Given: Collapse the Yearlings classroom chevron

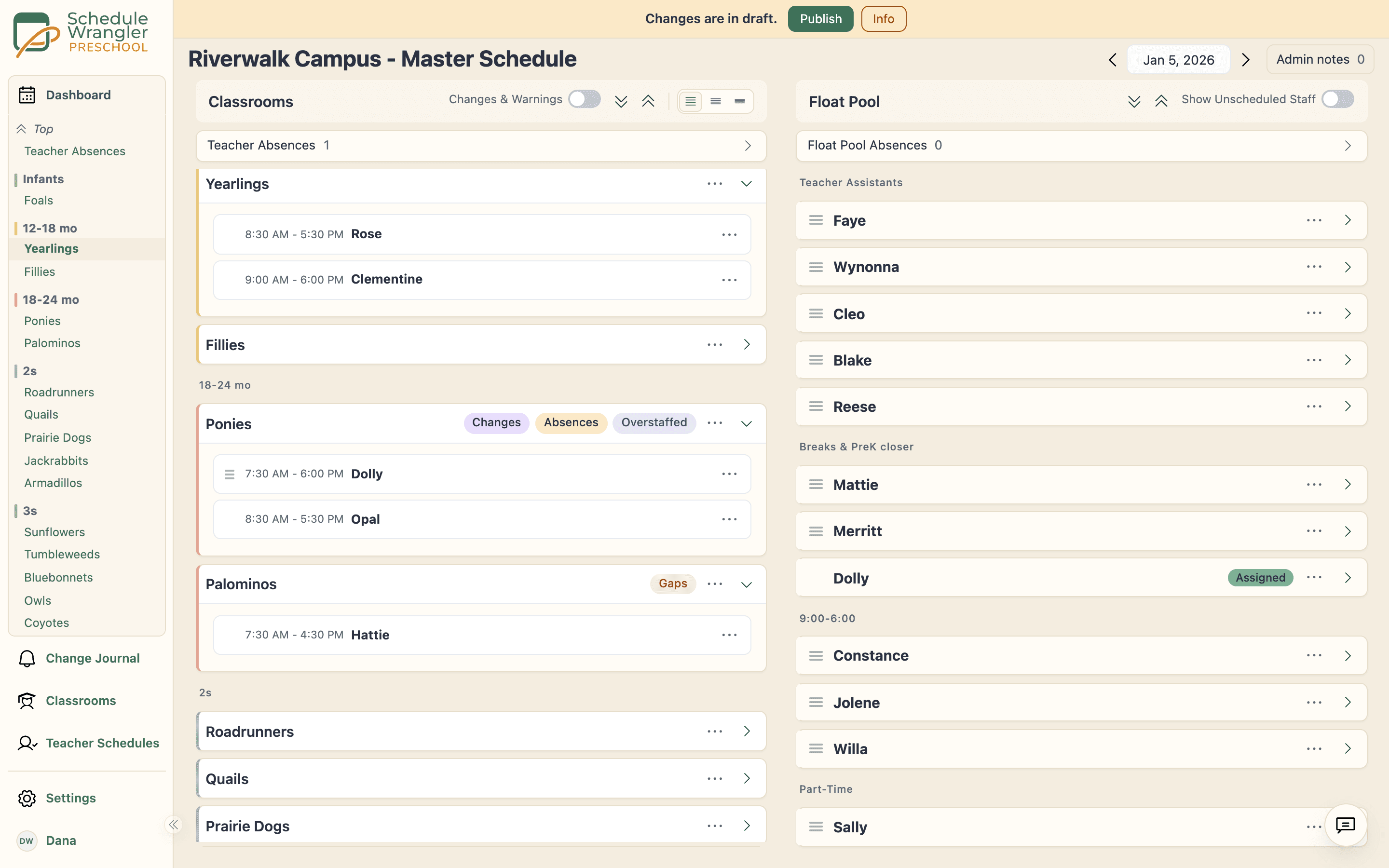Looking at the screenshot, I should tap(746, 184).
